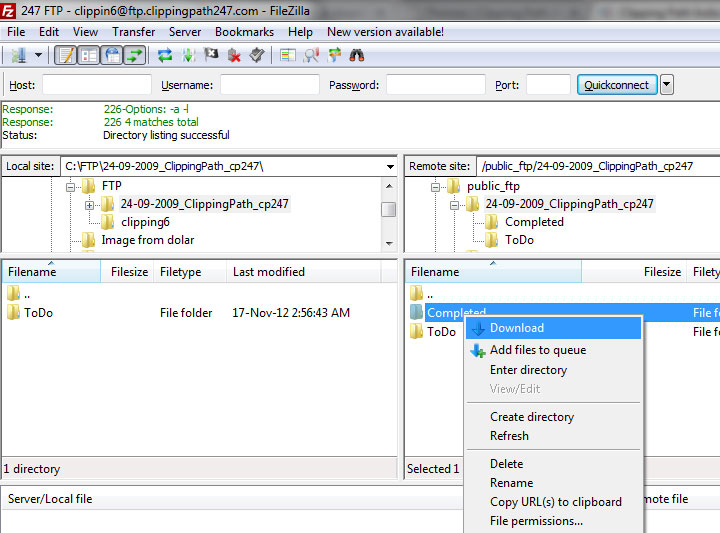Select ToDo folder in remote tree

519,240
